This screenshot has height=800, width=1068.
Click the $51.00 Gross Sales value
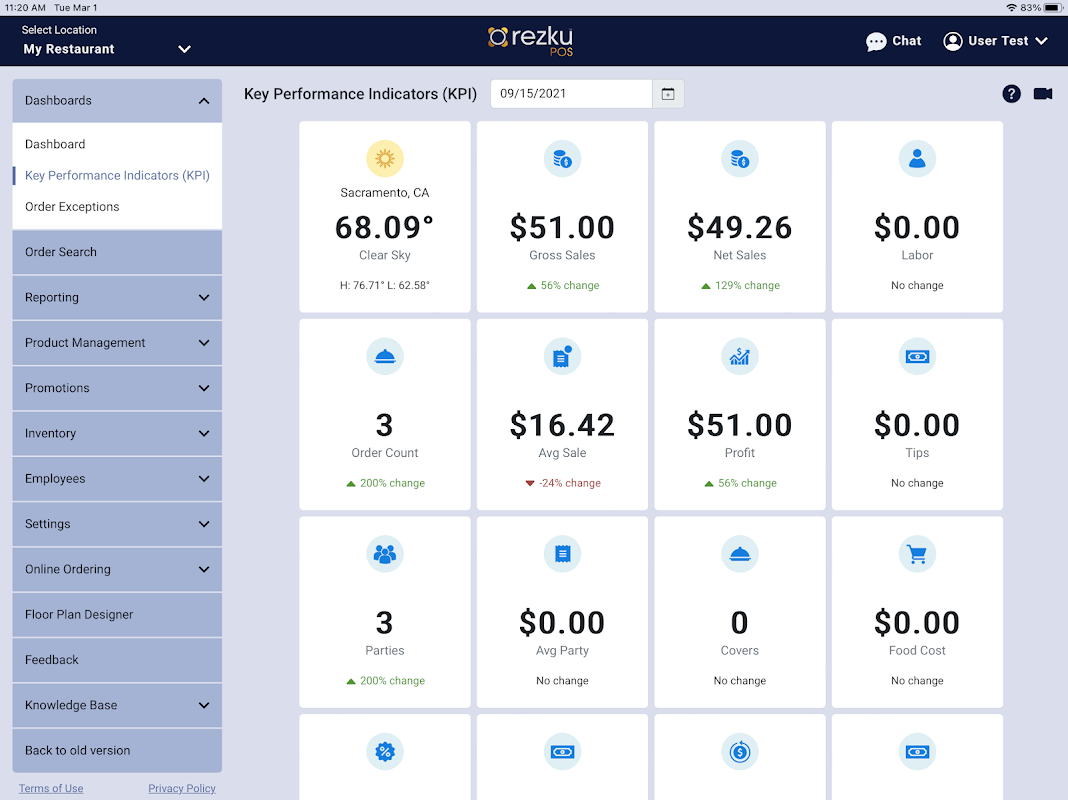562,227
